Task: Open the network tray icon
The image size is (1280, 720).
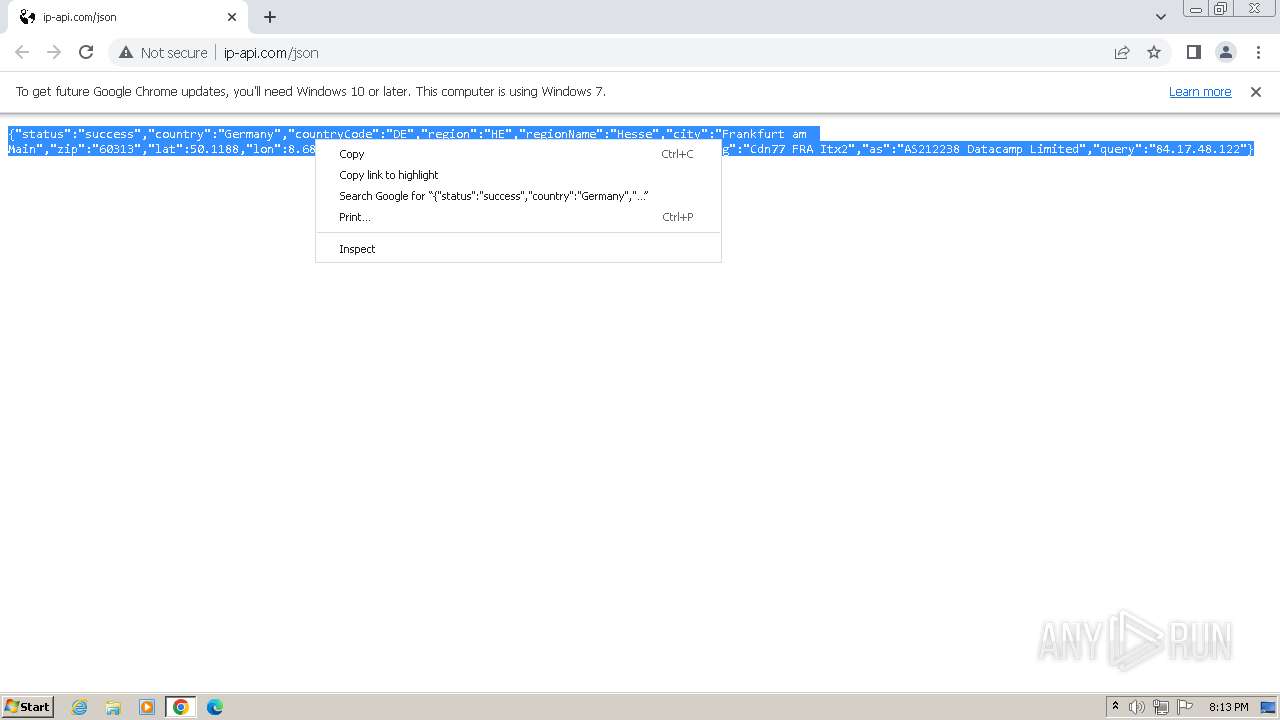Action: coord(1161,707)
